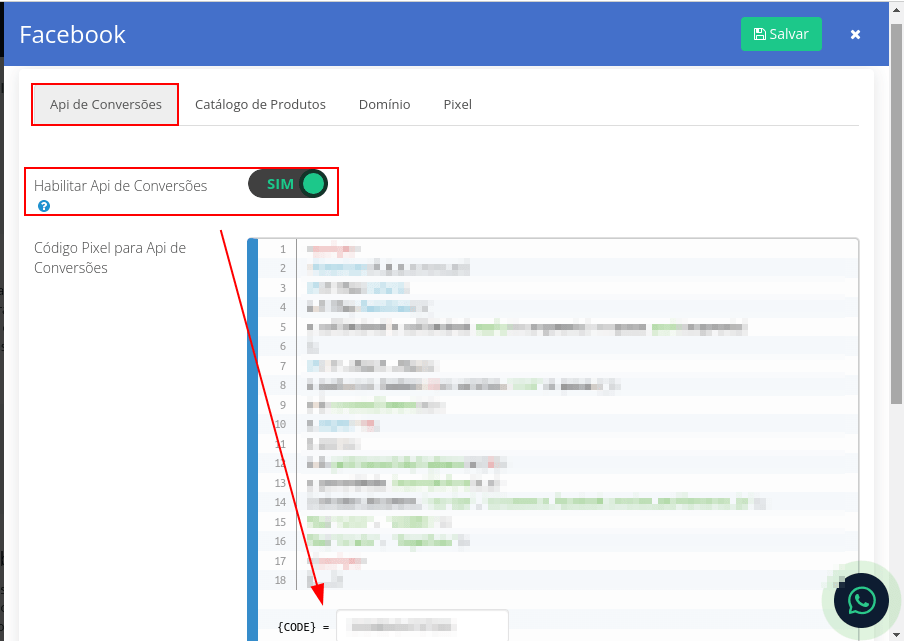Click line number 5 in the code editor
The width and height of the screenshot is (904, 641).
coord(282,327)
